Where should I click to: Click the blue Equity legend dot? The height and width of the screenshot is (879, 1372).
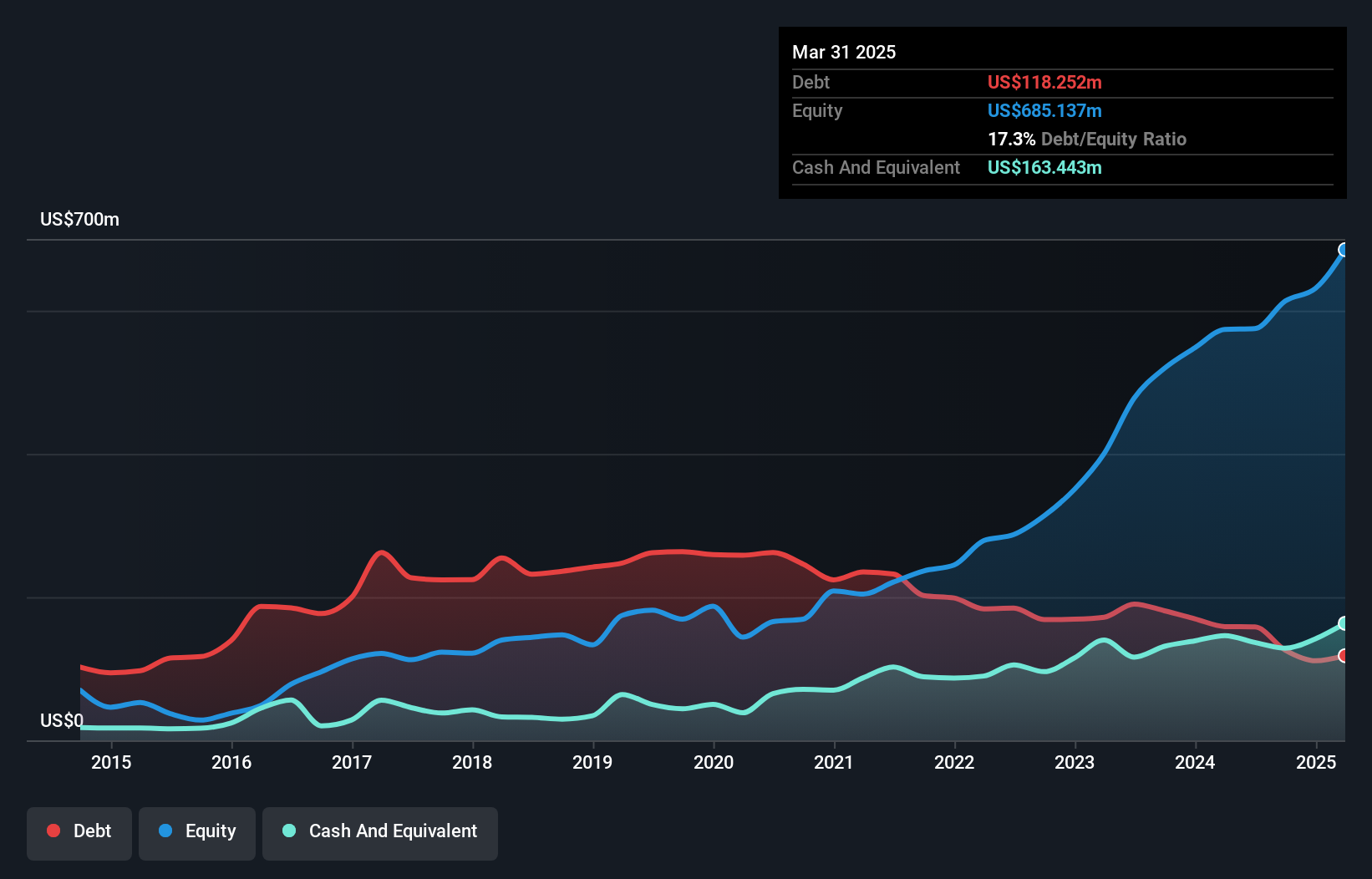(165, 831)
